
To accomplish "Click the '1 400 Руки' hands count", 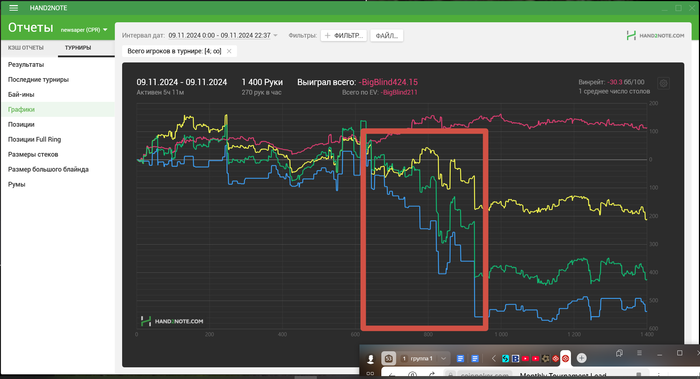I will point(262,82).
